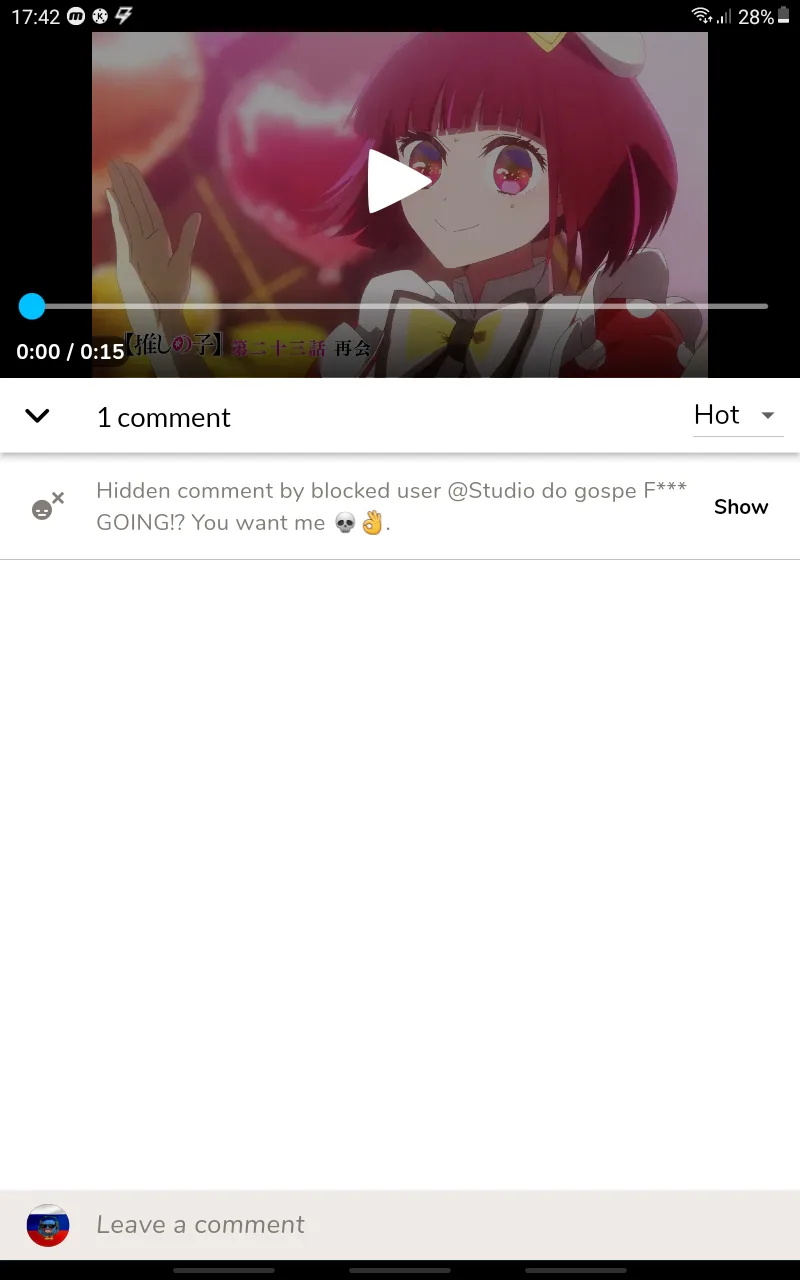Click the @Studio do gospe username
This screenshot has height=1280, width=800.
[541, 491]
